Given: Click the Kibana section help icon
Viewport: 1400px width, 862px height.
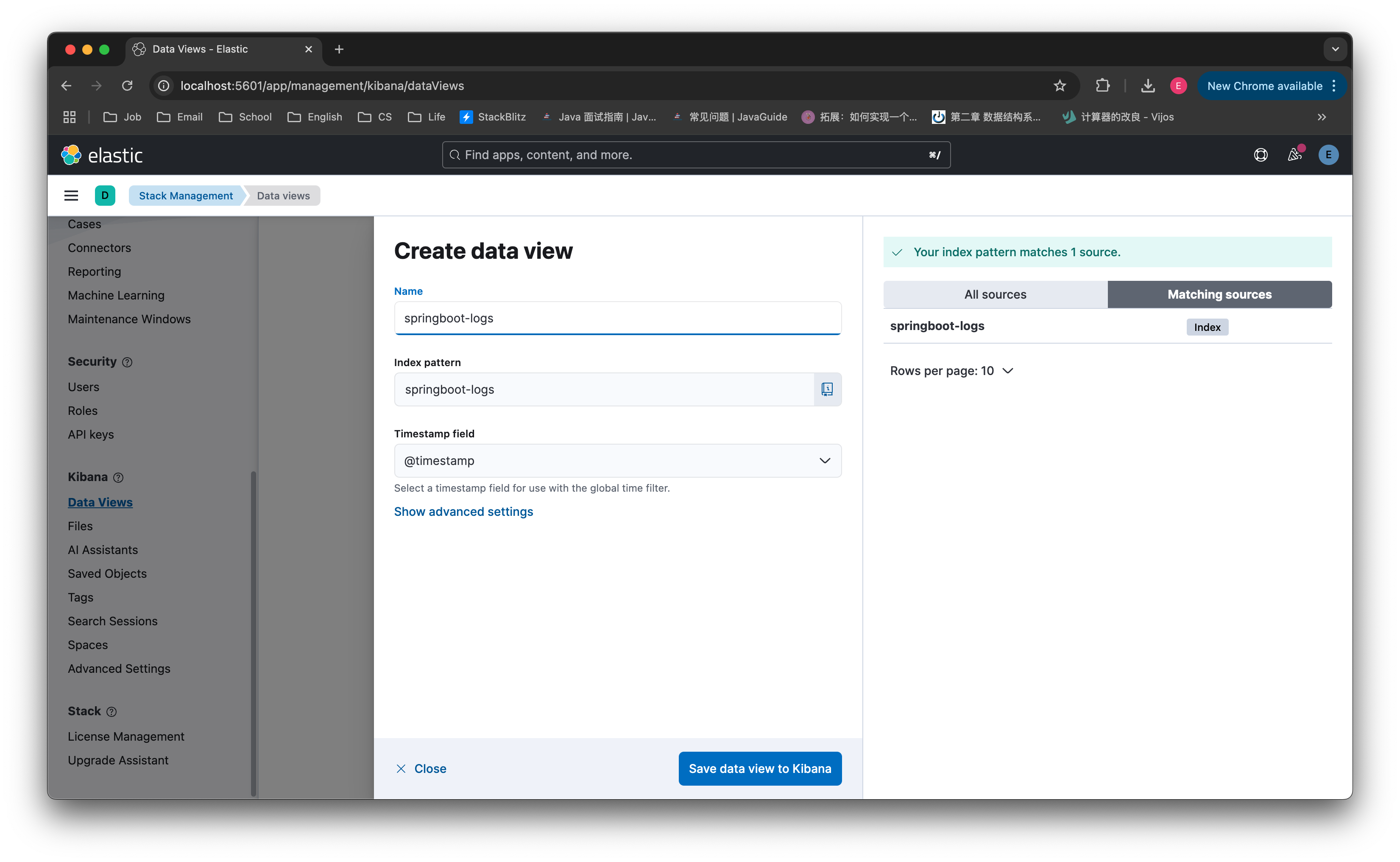Looking at the screenshot, I should (119, 478).
